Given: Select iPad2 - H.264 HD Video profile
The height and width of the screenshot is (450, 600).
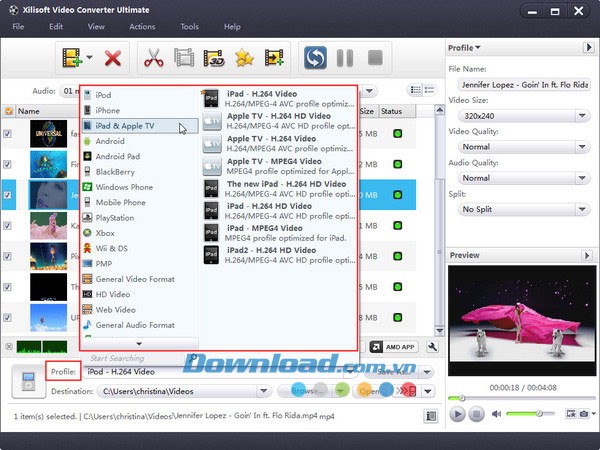Looking at the screenshot, I should pyautogui.click(x=279, y=255).
